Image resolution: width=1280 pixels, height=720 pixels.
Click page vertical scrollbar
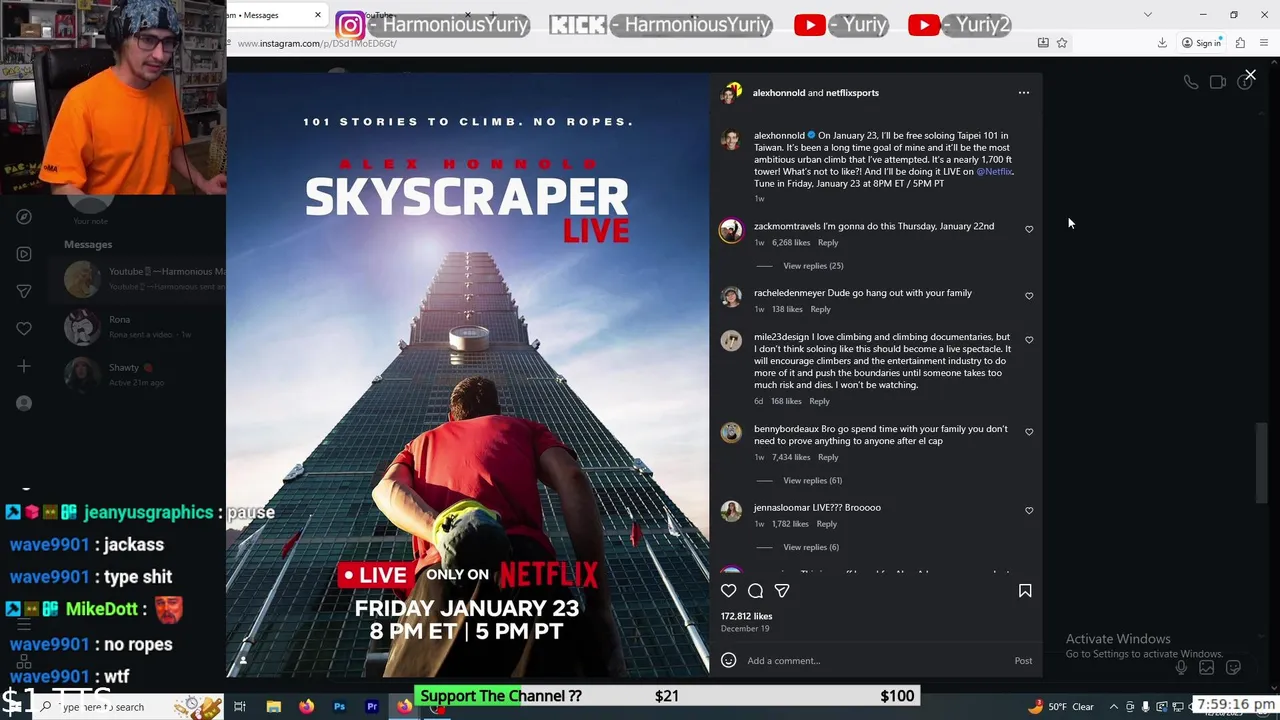tap(1262, 465)
